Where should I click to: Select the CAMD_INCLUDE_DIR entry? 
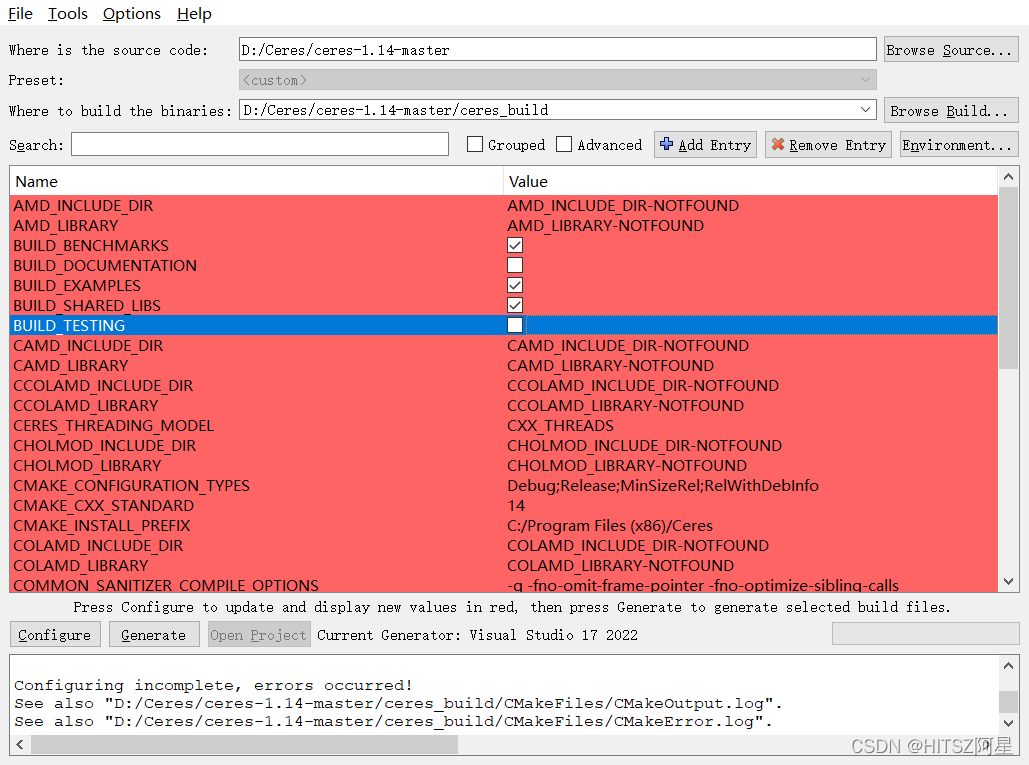pyautogui.click(x=88, y=346)
